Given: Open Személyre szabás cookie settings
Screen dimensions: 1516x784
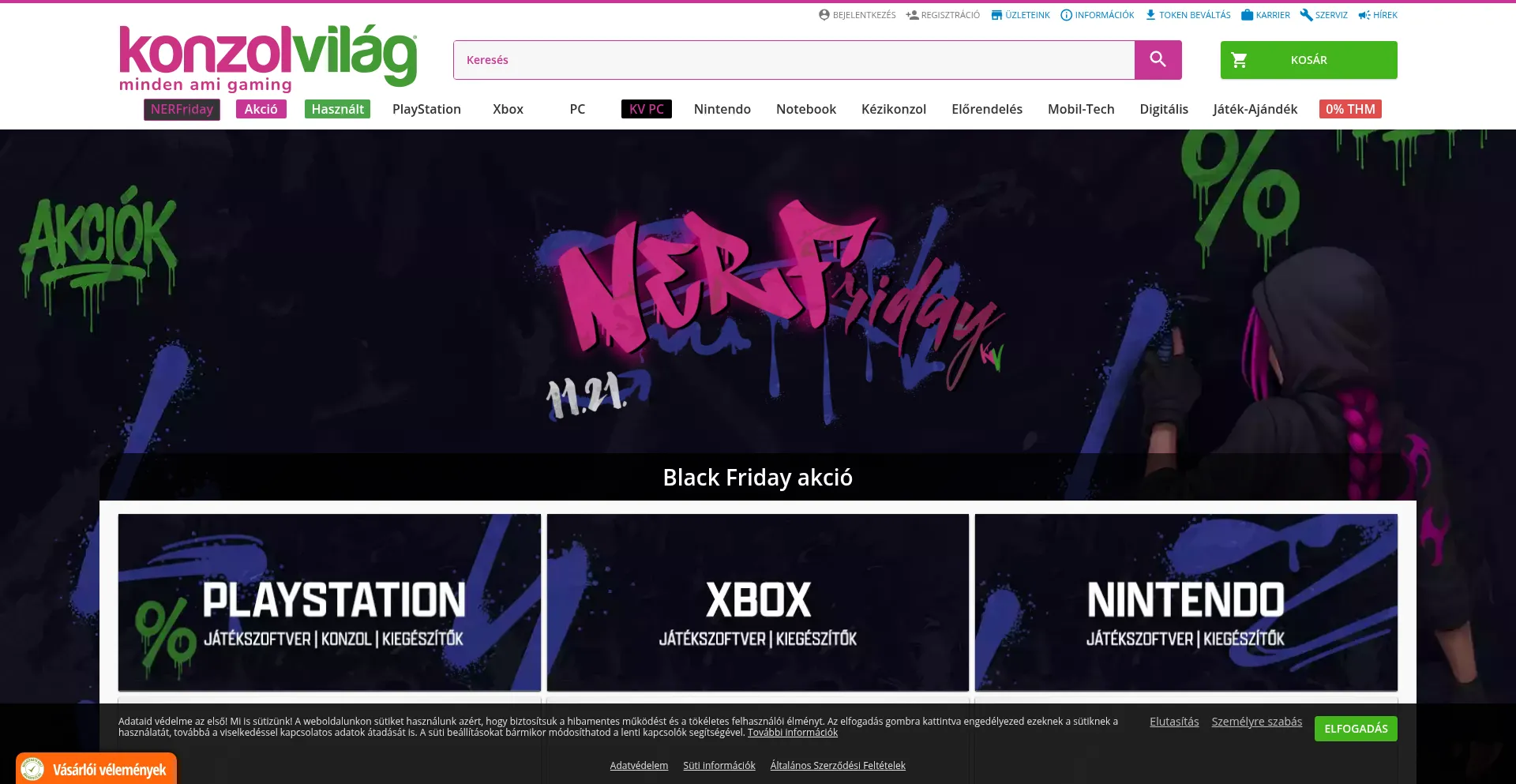Looking at the screenshot, I should click(x=1257, y=722).
